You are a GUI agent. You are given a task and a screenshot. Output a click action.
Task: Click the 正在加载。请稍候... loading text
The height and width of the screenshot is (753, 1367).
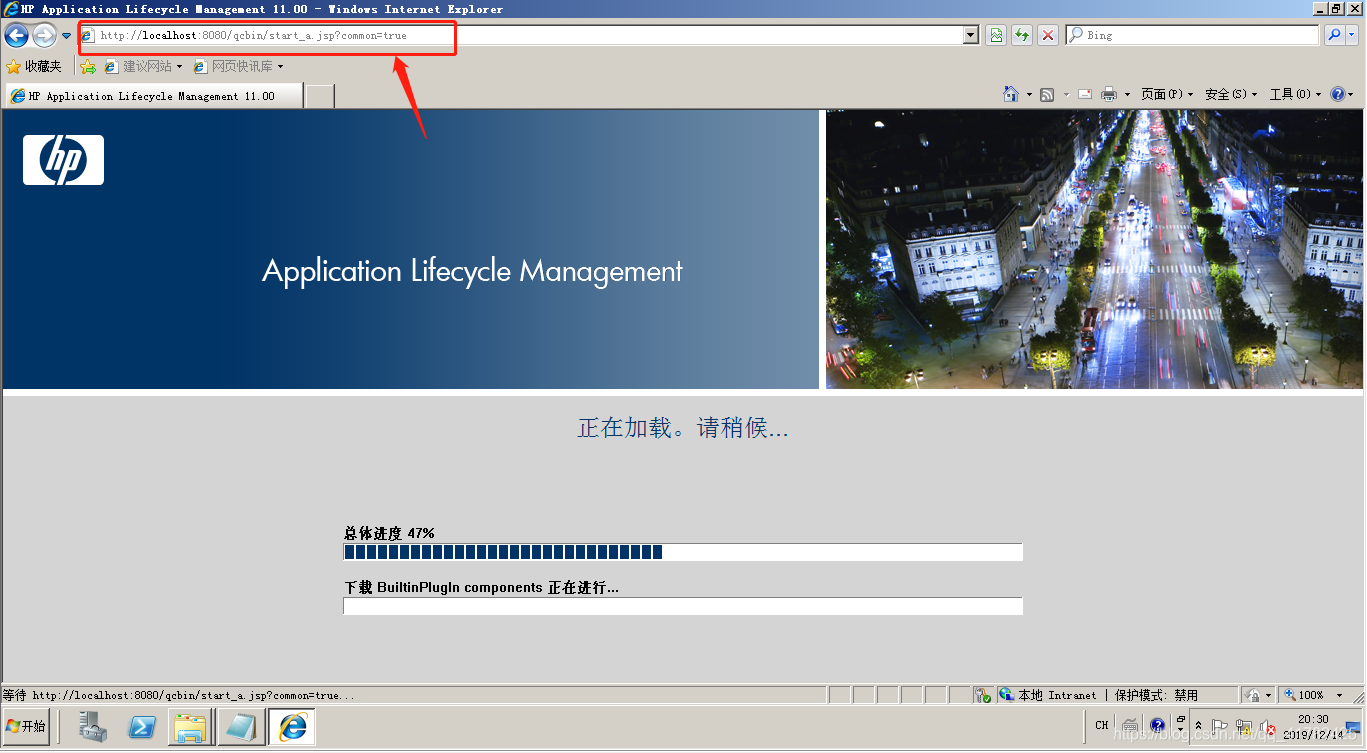click(x=683, y=428)
